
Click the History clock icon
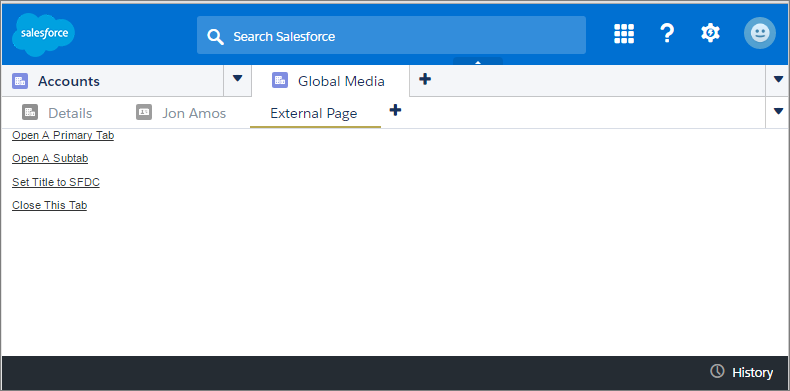click(717, 371)
